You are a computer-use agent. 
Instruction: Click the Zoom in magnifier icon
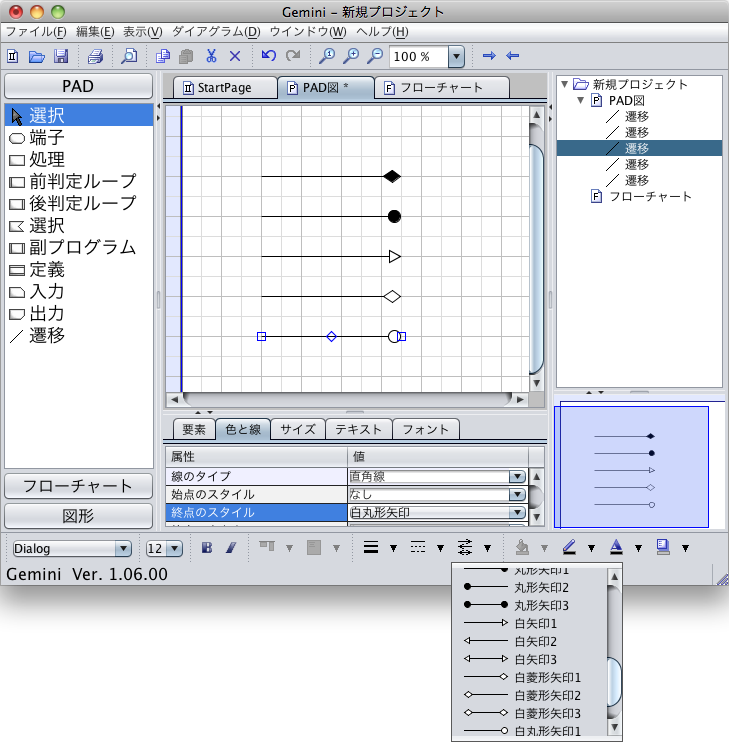coord(351,56)
